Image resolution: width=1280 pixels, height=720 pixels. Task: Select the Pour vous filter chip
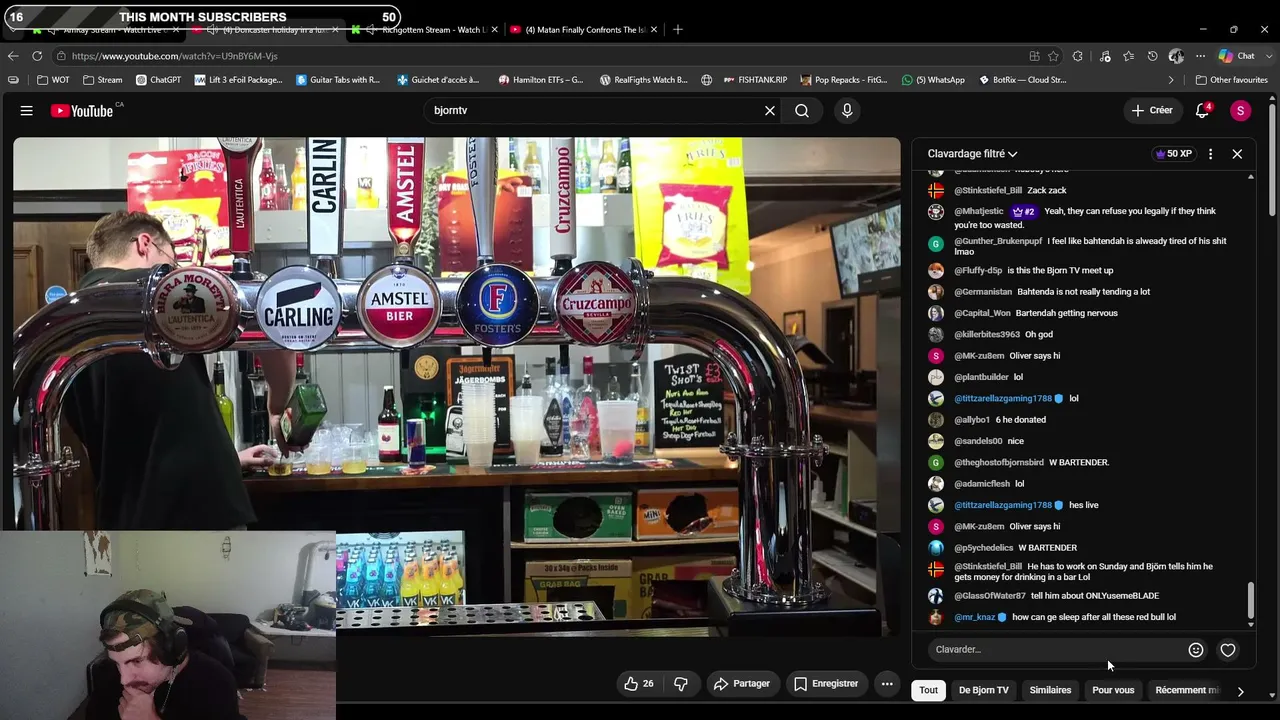pos(1113,690)
